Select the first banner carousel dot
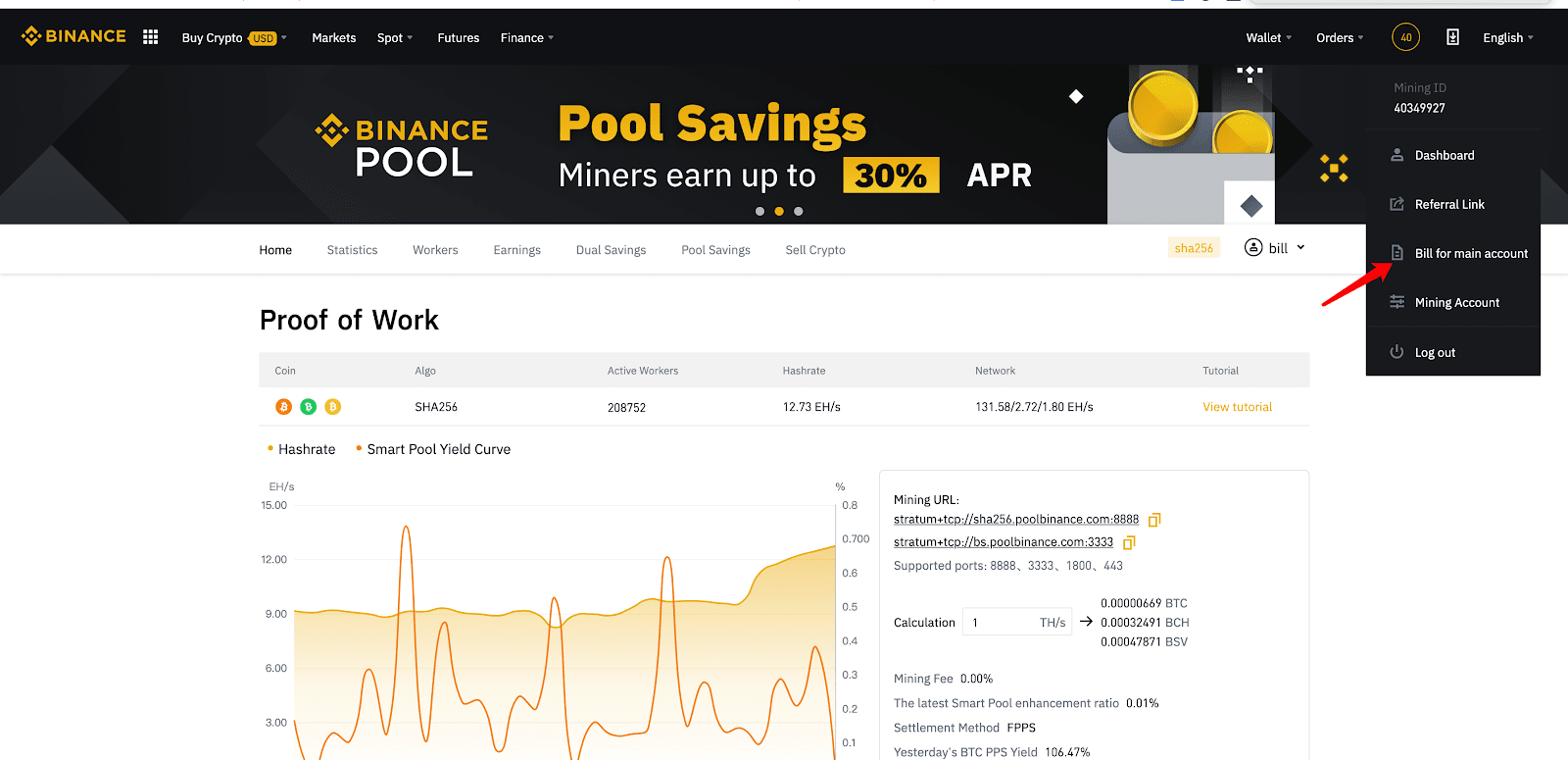The width and height of the screenshot is (1568, 760). coord(759,211)
